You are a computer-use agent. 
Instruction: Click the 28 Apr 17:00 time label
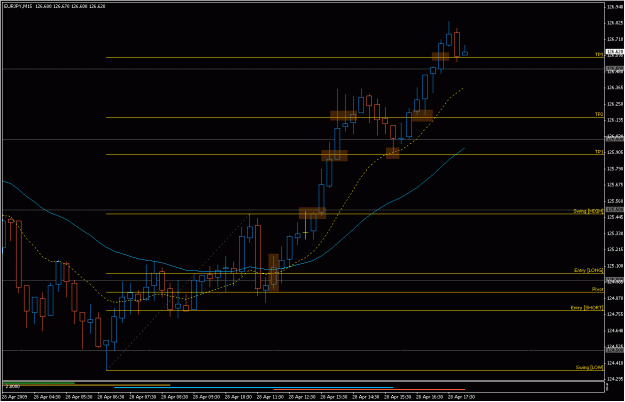click(461, 397)
